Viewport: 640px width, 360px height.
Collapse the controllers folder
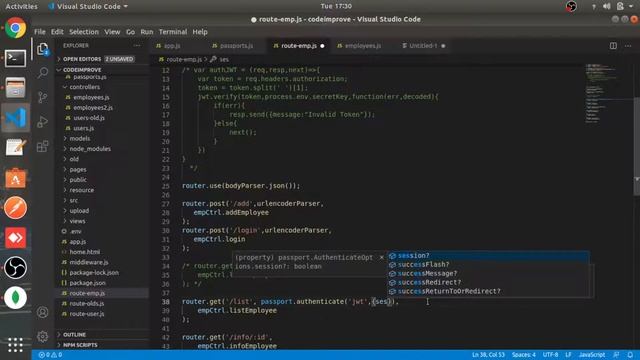click(x=84, y=87)
